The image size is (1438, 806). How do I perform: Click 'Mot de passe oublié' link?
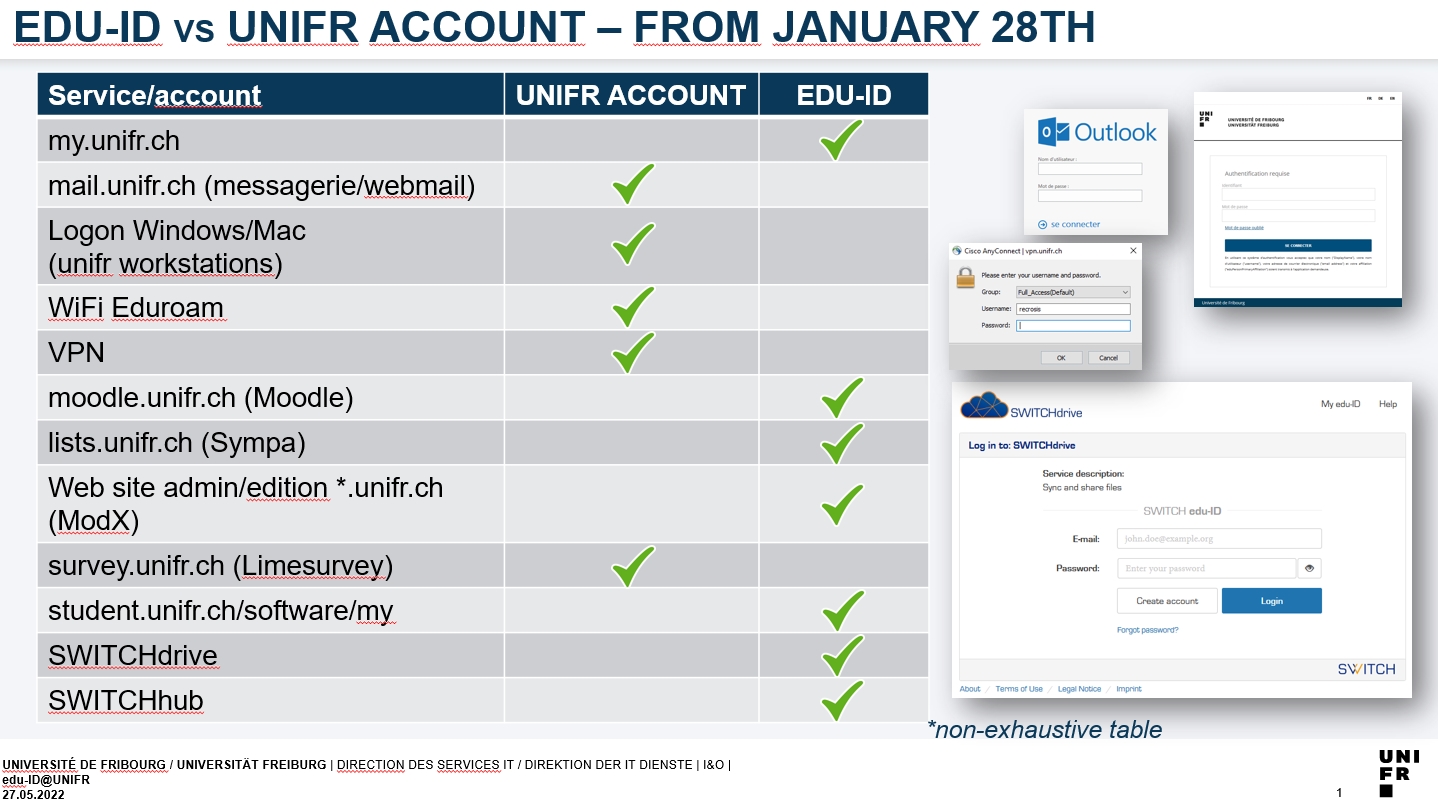click(x=1244, y=228)
